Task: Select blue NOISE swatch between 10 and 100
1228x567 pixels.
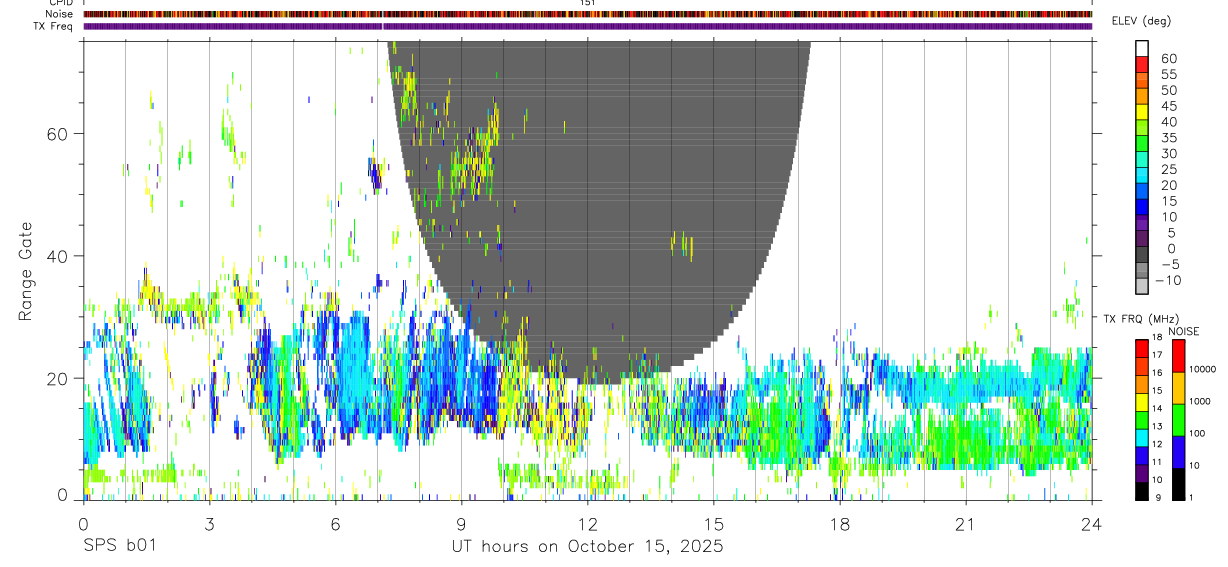Action: point(1177,452)
